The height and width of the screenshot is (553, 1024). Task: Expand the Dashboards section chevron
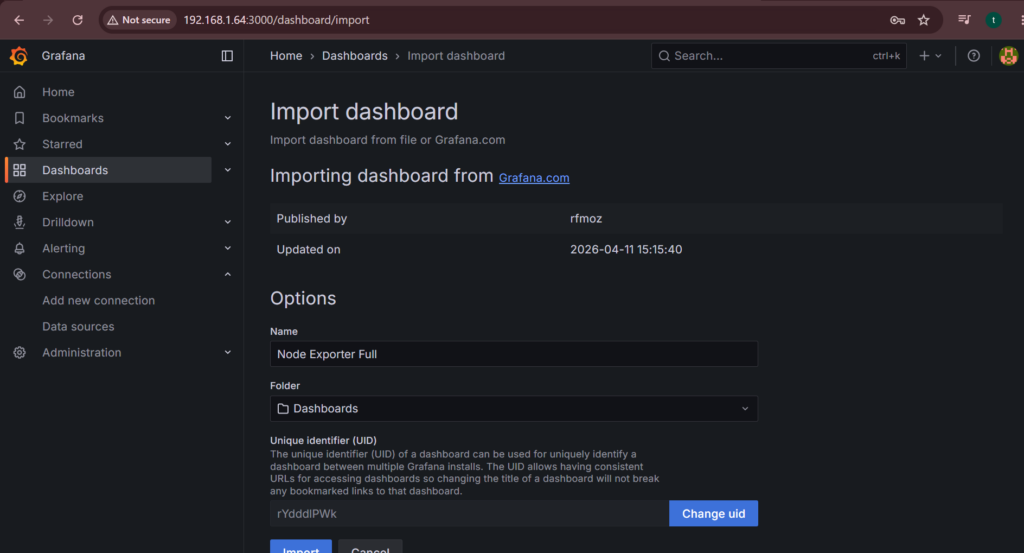pos(228,170)
